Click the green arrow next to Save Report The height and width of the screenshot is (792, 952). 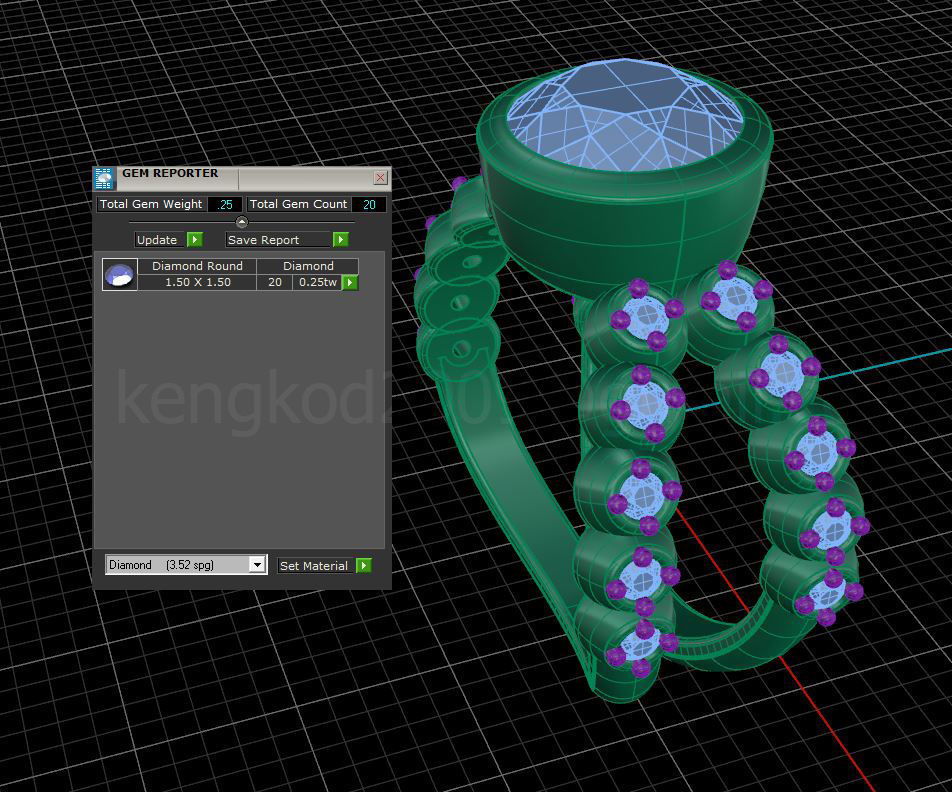click(x=341, y=239)
